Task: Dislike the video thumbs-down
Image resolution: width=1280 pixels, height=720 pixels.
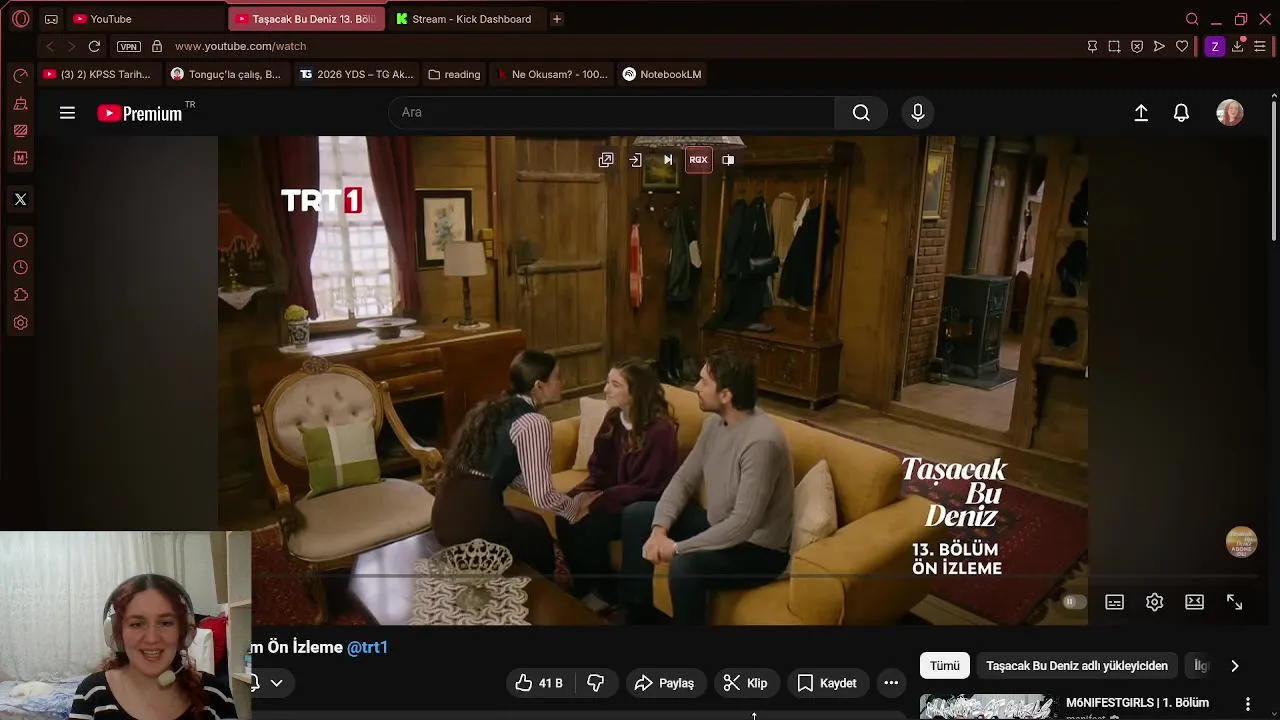Action: click(596, 683)
